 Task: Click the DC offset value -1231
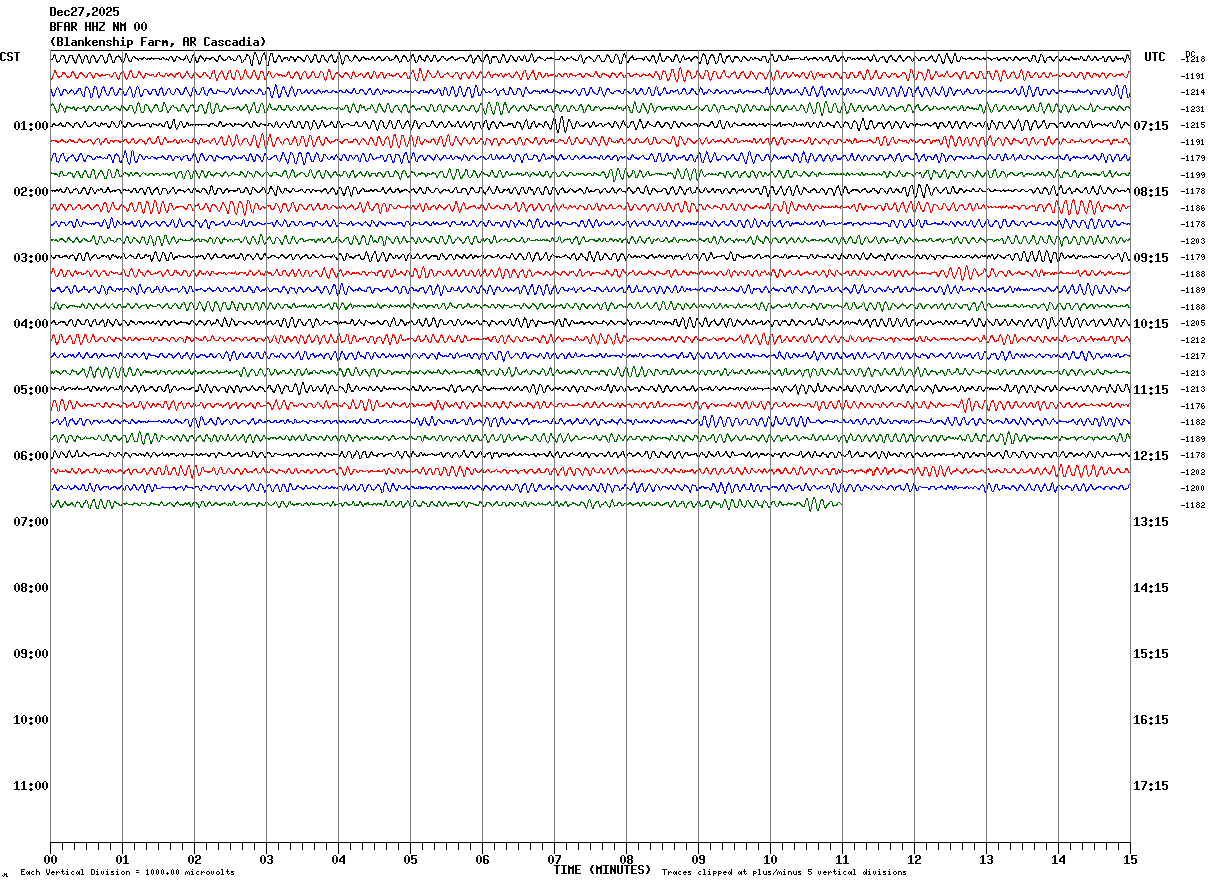tap(1194, 109)
